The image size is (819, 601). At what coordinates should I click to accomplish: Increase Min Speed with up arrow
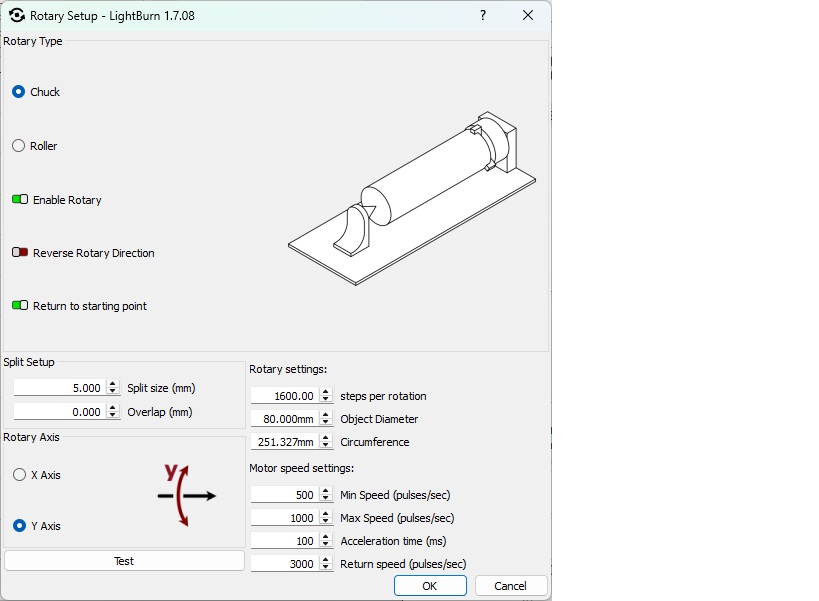pos(325,490)
